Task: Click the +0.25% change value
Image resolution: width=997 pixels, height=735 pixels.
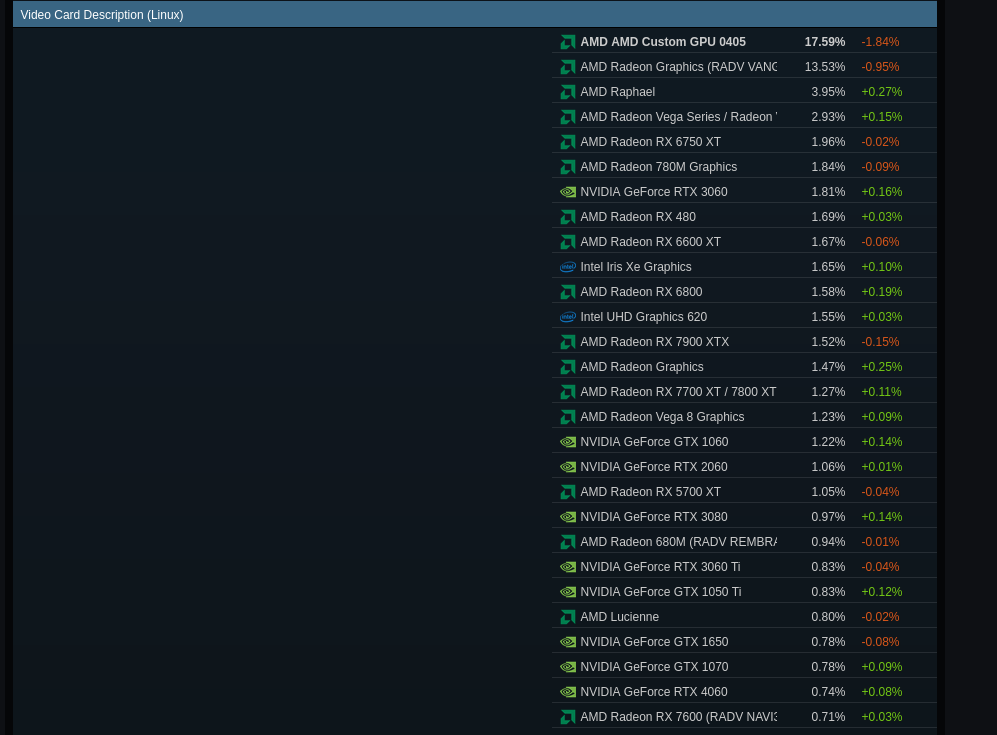Action: click(x=881, y=367)
